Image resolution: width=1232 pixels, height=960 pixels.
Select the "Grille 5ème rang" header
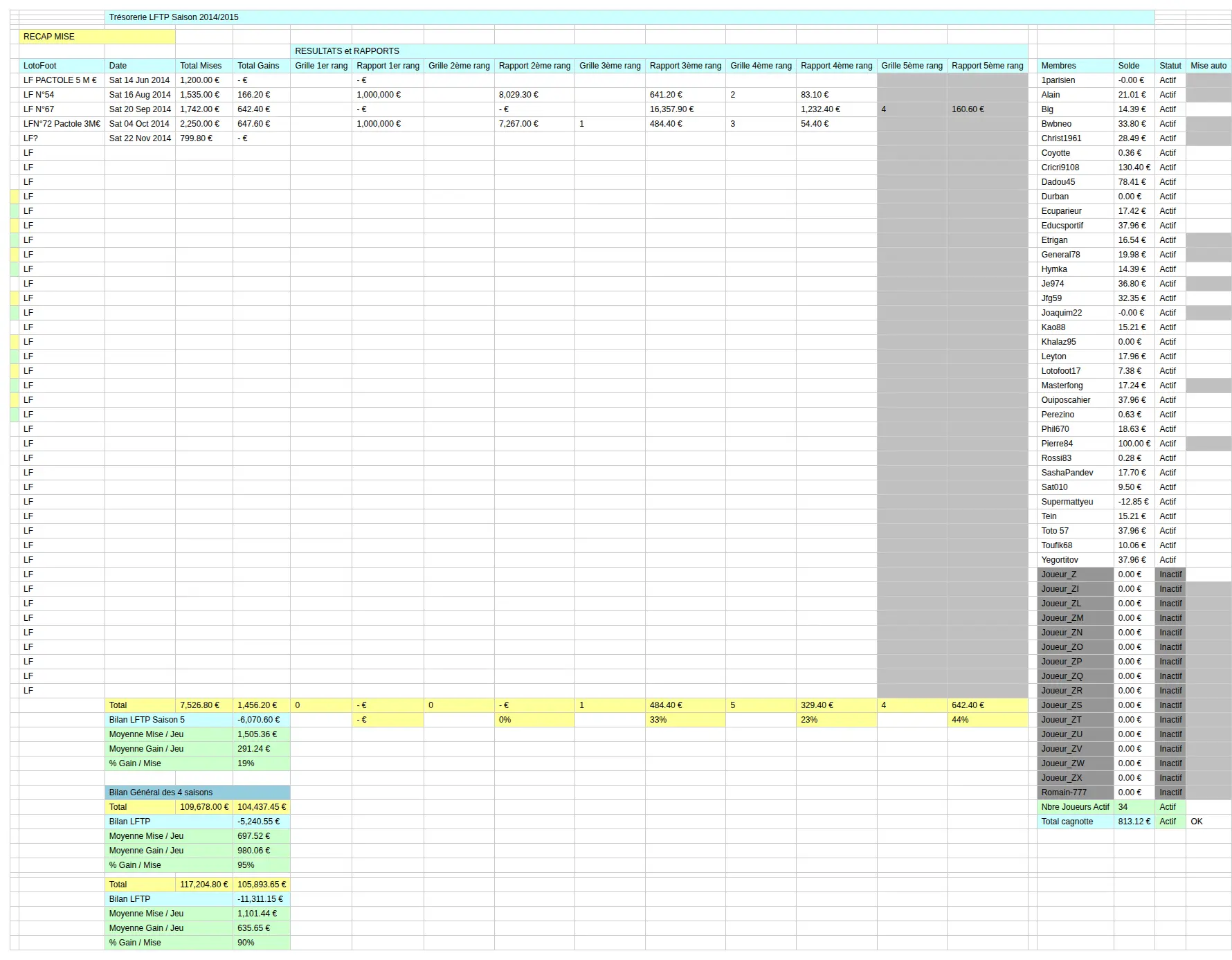click(912, 66)
